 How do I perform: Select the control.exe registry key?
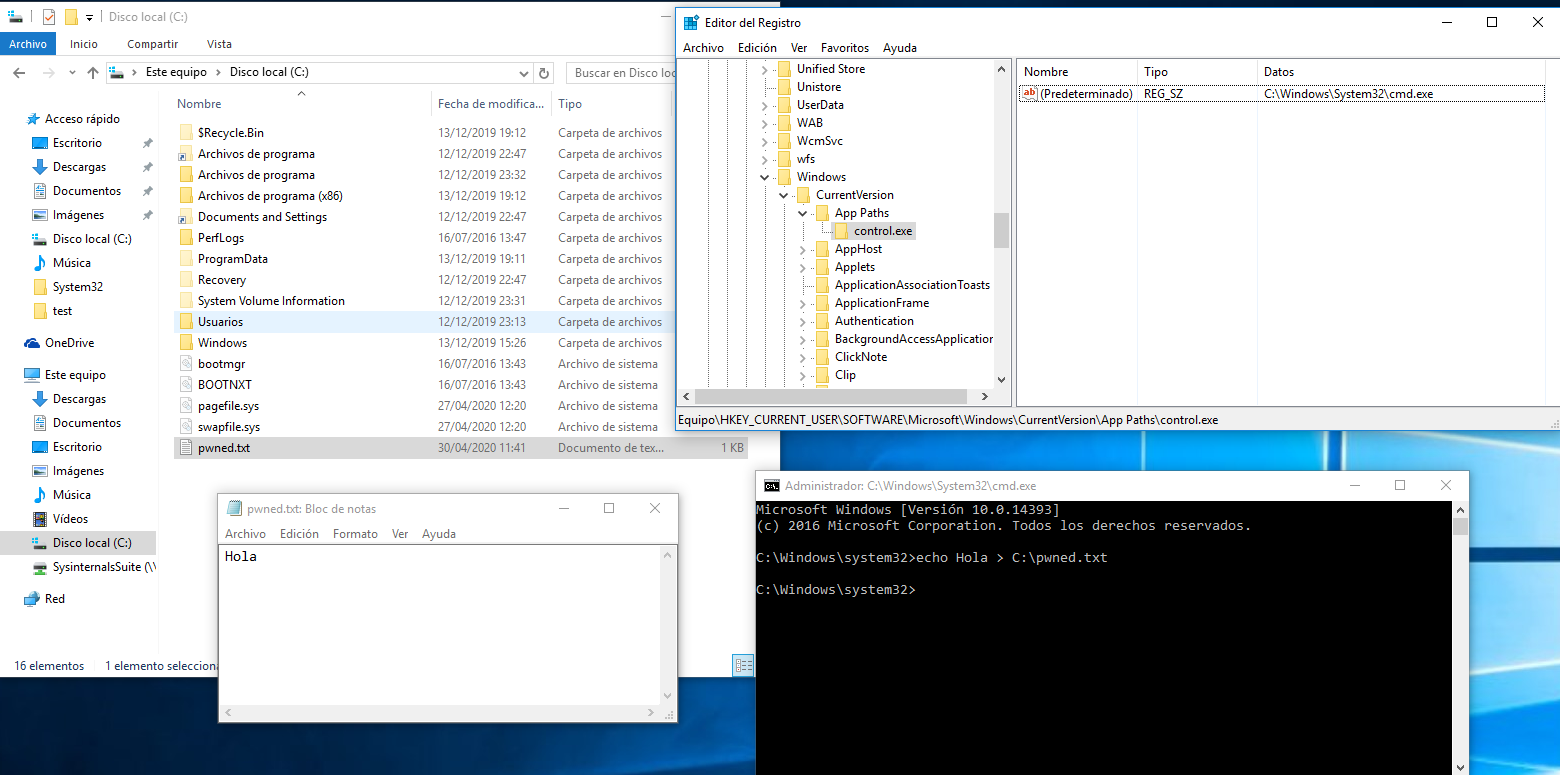pos(883,231)
